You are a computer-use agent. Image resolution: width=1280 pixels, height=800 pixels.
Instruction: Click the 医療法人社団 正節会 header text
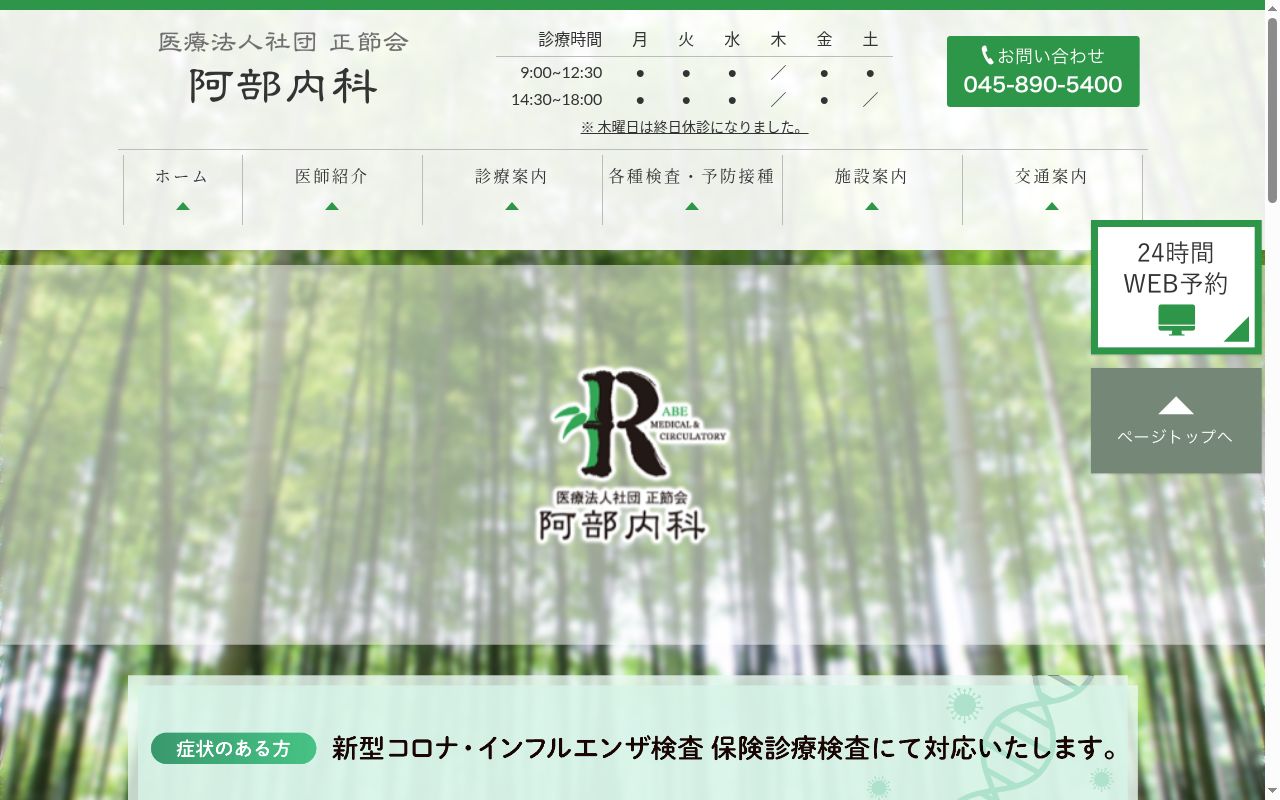tap(284, 42)
